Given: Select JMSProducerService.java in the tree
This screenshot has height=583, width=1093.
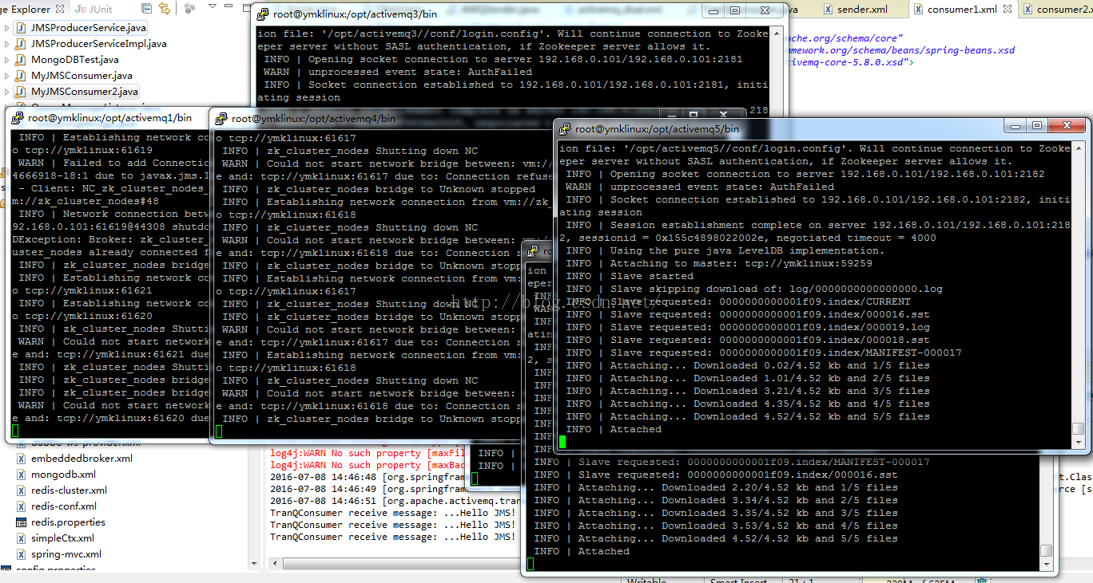Looking at the screenshot, I should (x=89, y=28).
